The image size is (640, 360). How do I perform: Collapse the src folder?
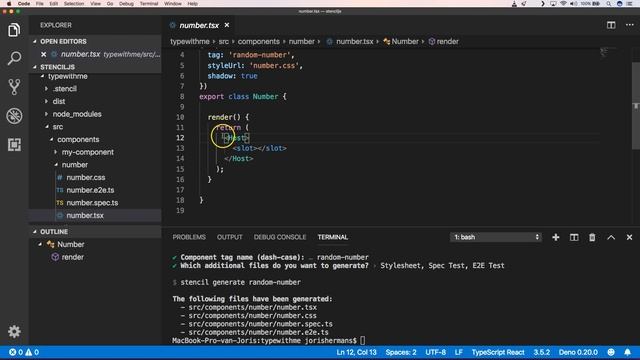[x=58, y=127]
